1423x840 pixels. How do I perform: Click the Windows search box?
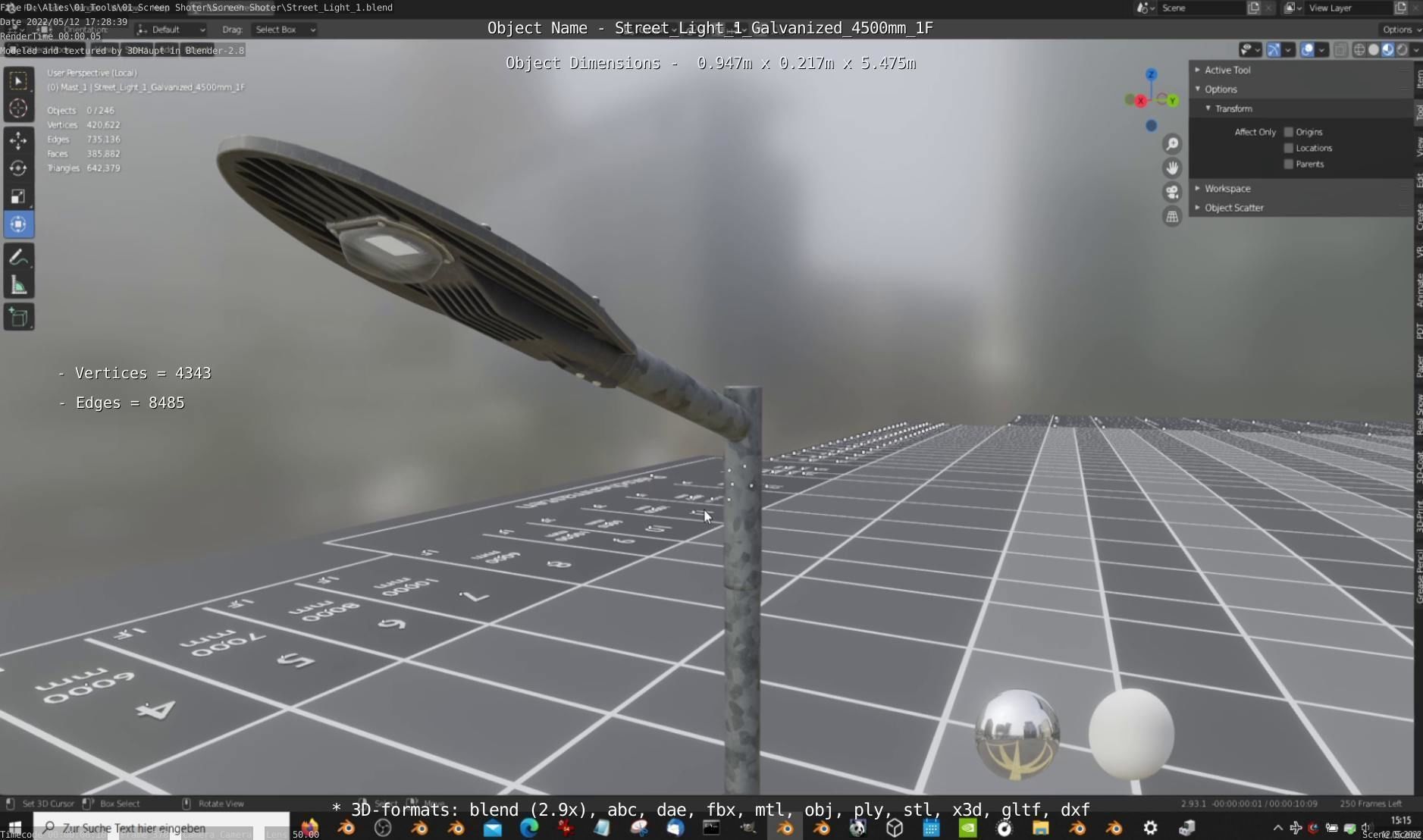161,828
